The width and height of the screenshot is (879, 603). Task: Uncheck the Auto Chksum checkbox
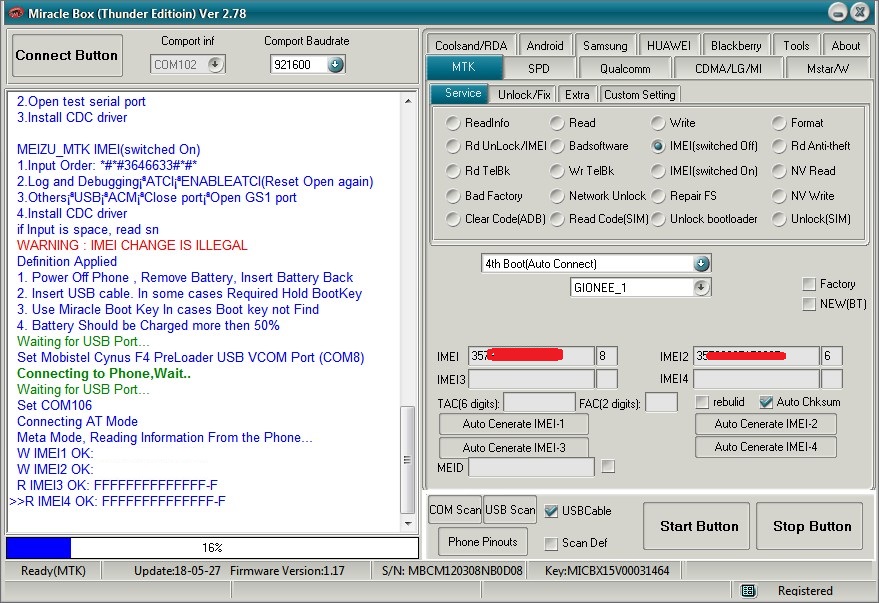(x=766, y=402)
